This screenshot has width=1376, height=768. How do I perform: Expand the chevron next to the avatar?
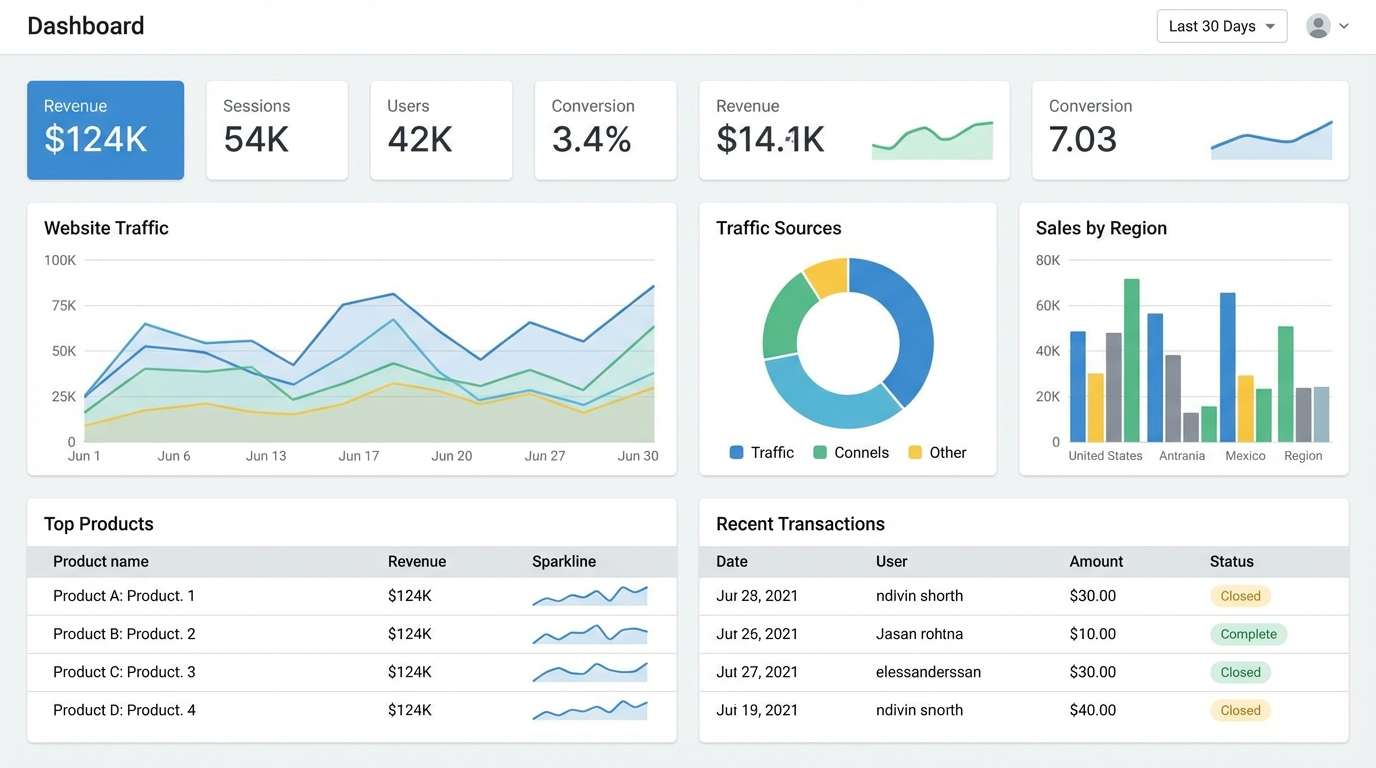point(1342,26)
